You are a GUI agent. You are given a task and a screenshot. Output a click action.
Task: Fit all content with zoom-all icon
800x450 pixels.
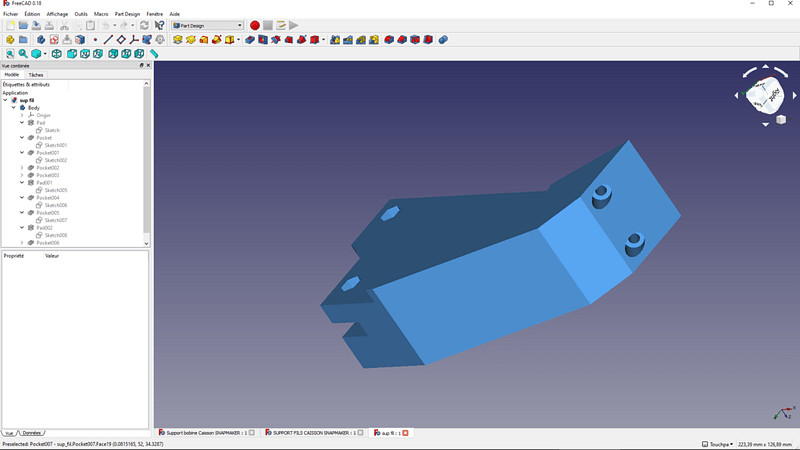tap(10, 54)
